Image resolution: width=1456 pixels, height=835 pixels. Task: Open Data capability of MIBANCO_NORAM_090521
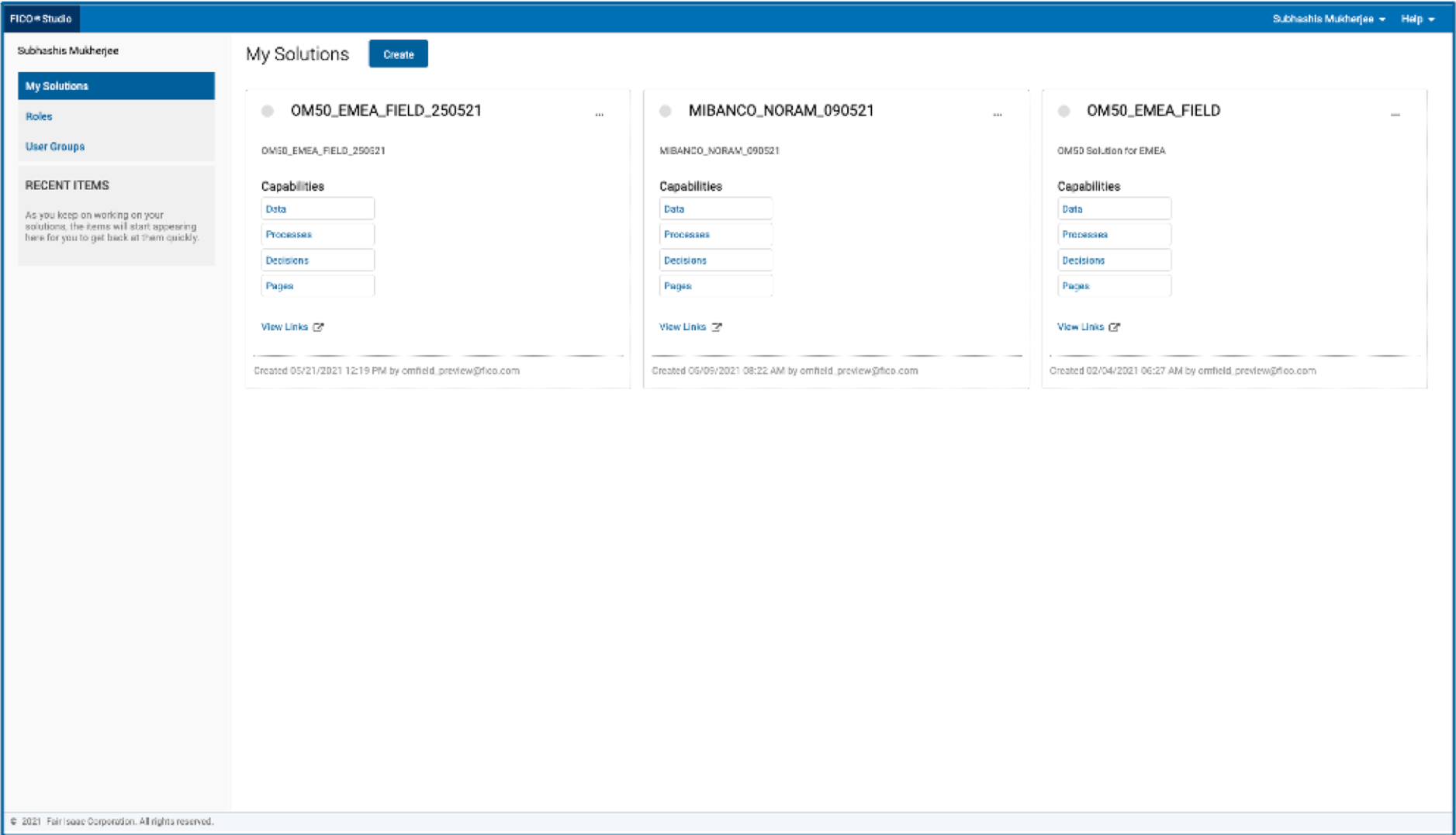[716, 209]
